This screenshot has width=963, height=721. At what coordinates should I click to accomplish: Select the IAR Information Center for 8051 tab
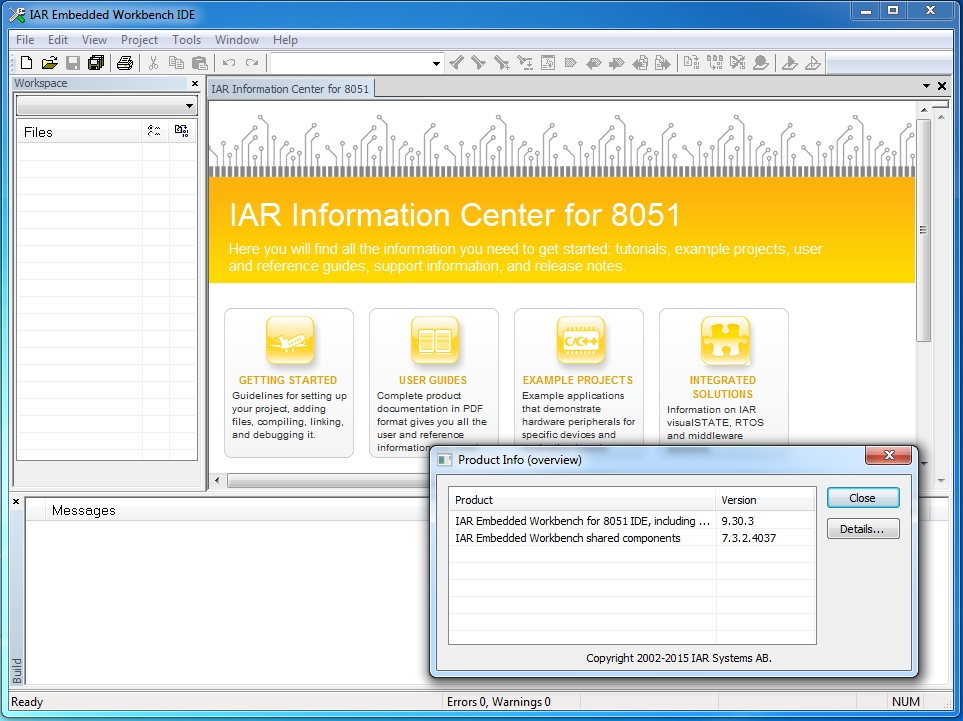tap(290, 89)
